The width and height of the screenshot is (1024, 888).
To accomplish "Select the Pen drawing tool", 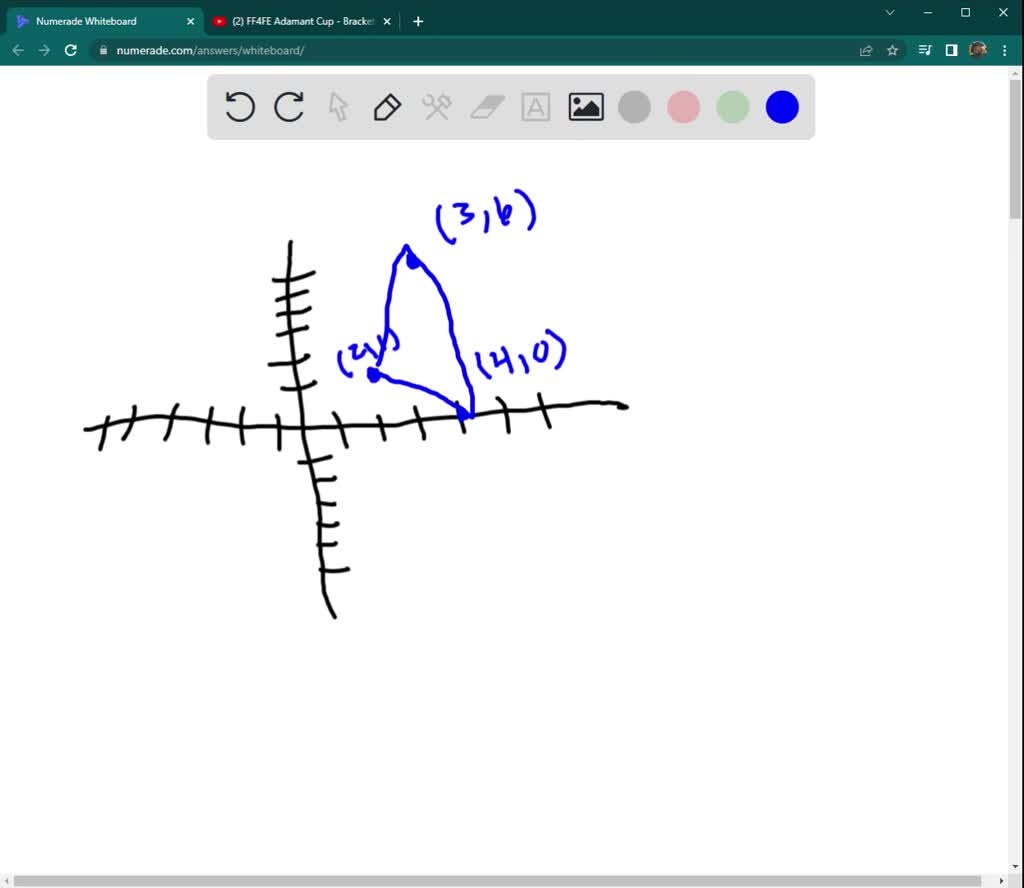I will (x=387, y=107).
